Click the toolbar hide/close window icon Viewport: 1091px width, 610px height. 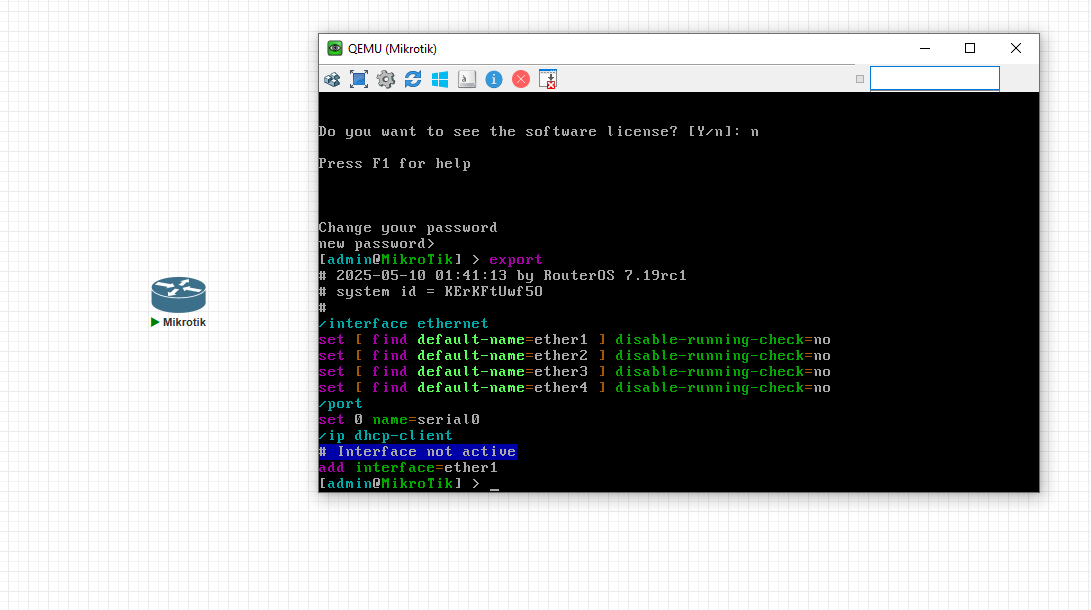[x=548, y=79]
